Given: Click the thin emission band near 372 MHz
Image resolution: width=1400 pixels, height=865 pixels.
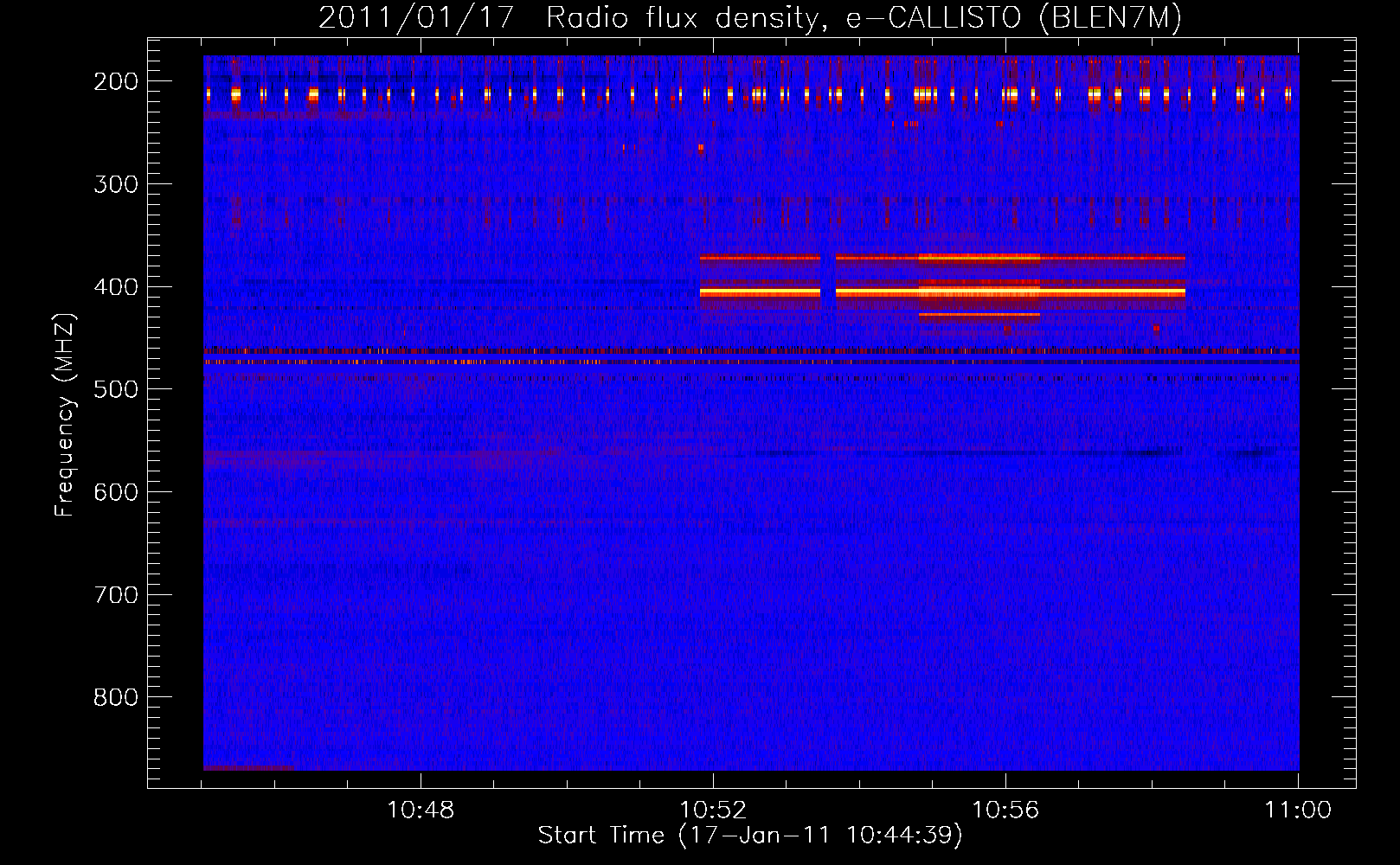Looking at the screenshot, I should 942,258.
